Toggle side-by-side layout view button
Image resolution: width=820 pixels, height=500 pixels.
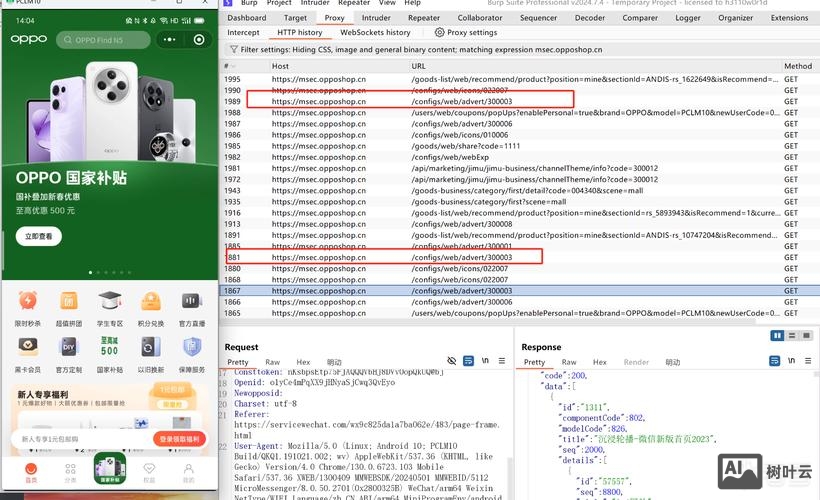click(777, 336)
